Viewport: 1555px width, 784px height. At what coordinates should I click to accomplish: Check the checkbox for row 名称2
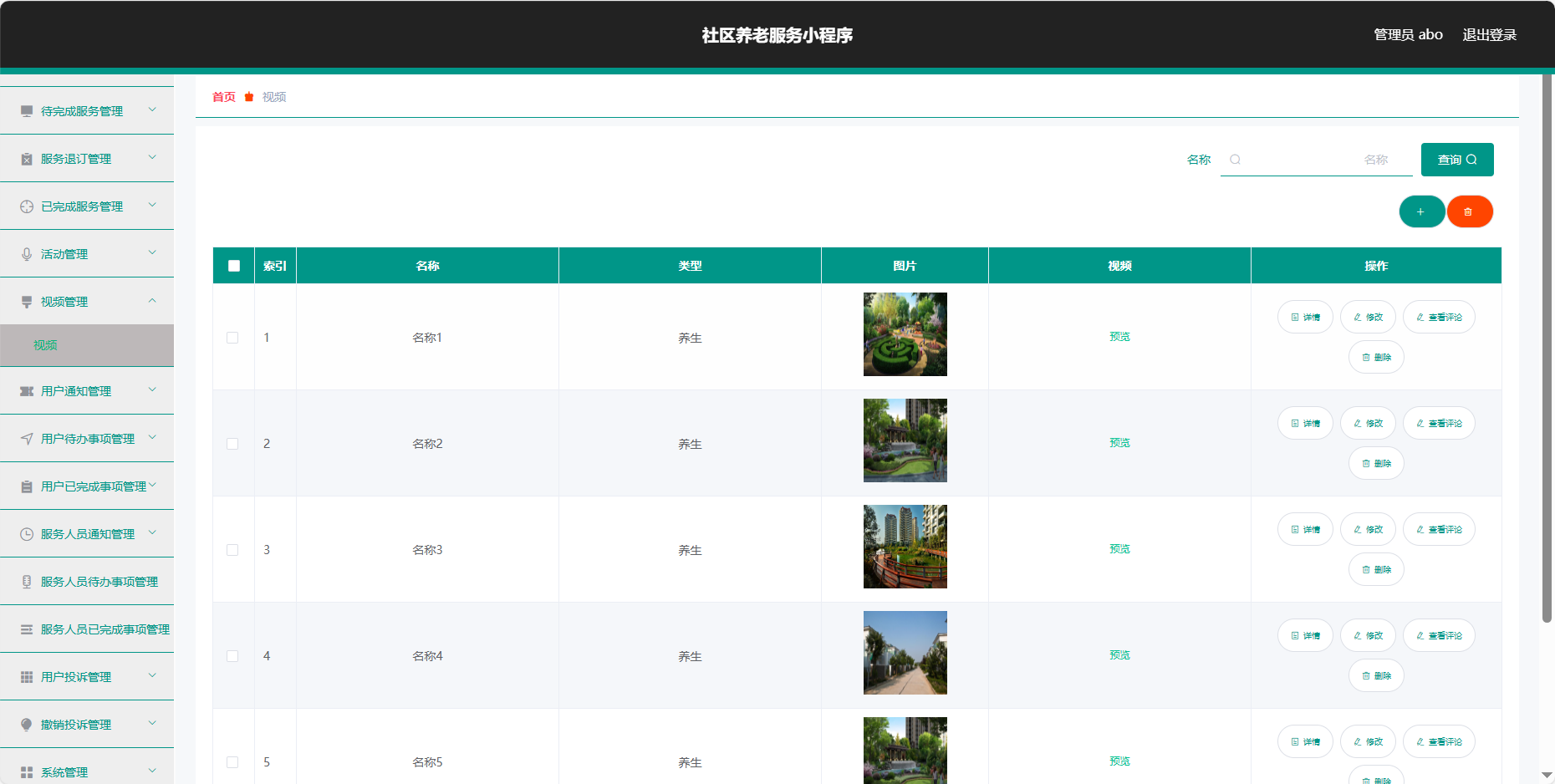pos(232,444)
